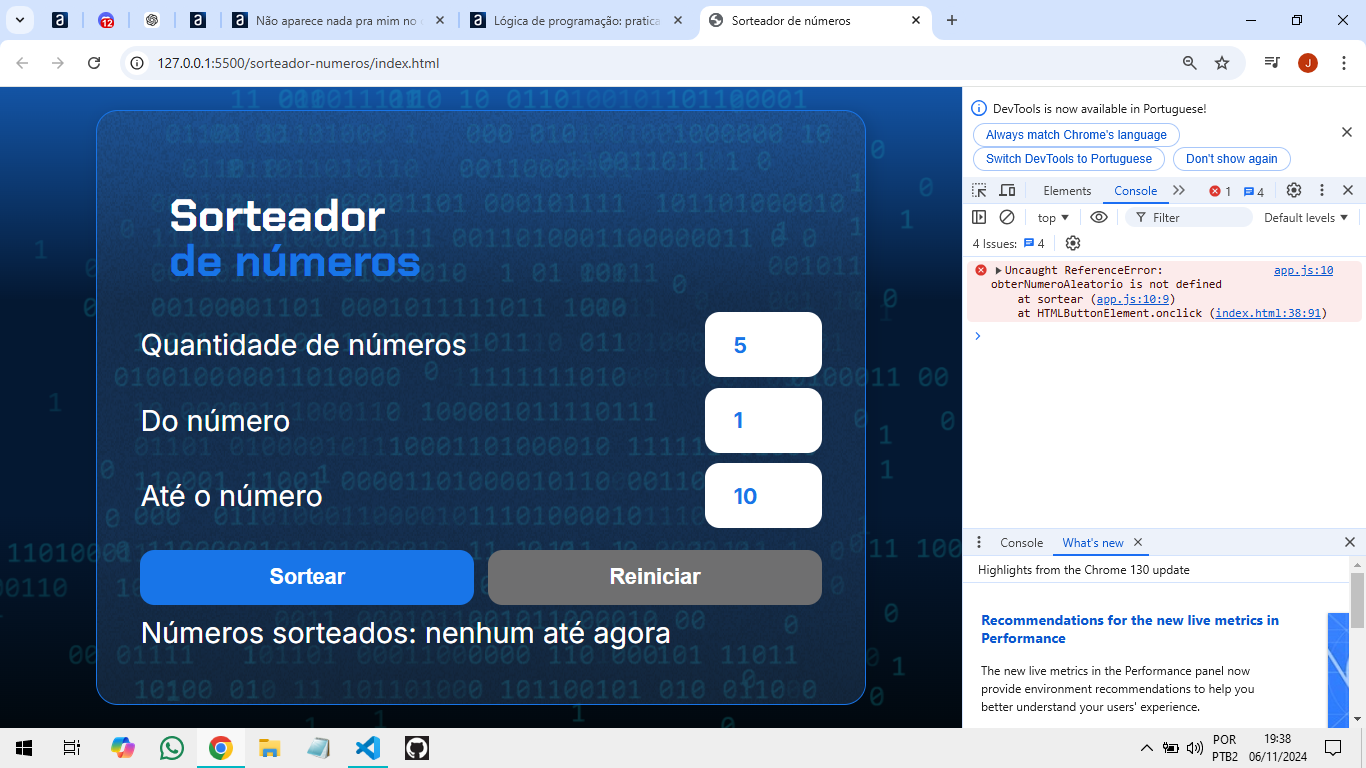This screenshot has height=768, width=1366.
Task: Open WhatsApp from the taskbar
Action: coord(172,748)
